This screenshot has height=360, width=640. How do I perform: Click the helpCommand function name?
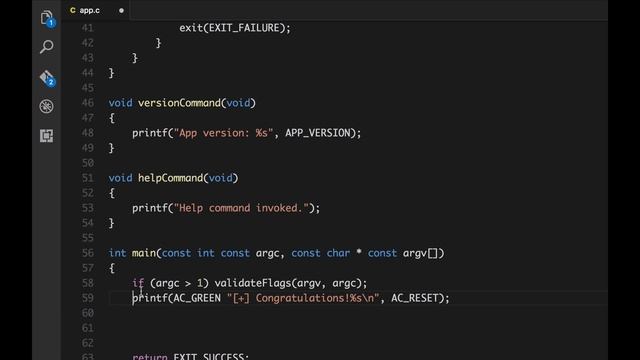click(x=170, y=178)
